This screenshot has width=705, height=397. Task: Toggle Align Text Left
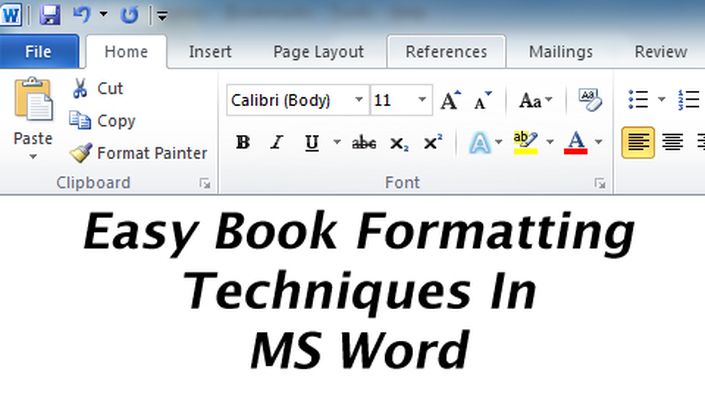(x=638, y=143)
